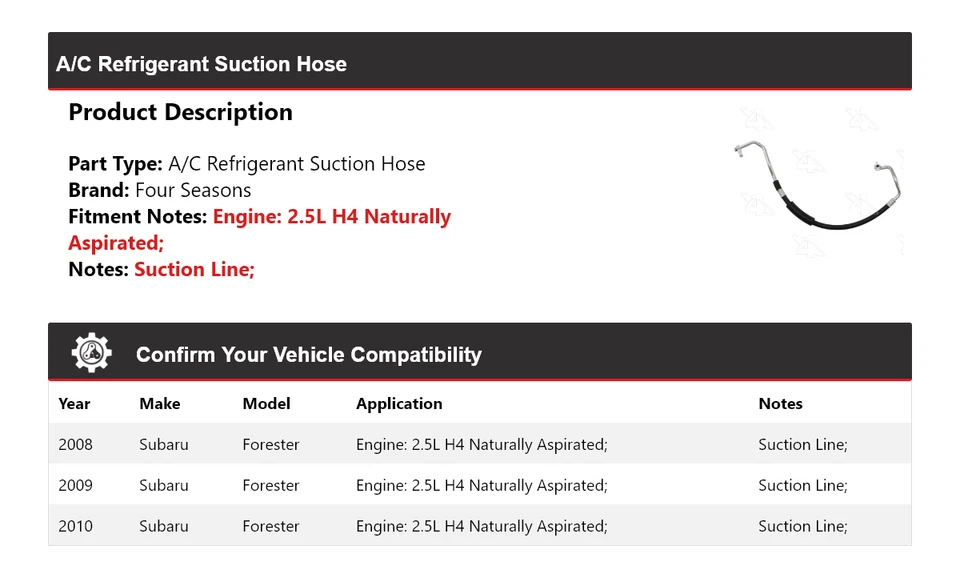960x578 pixels.
Task: Click the 2009 year cell
Action: click(x=75, y=486)
